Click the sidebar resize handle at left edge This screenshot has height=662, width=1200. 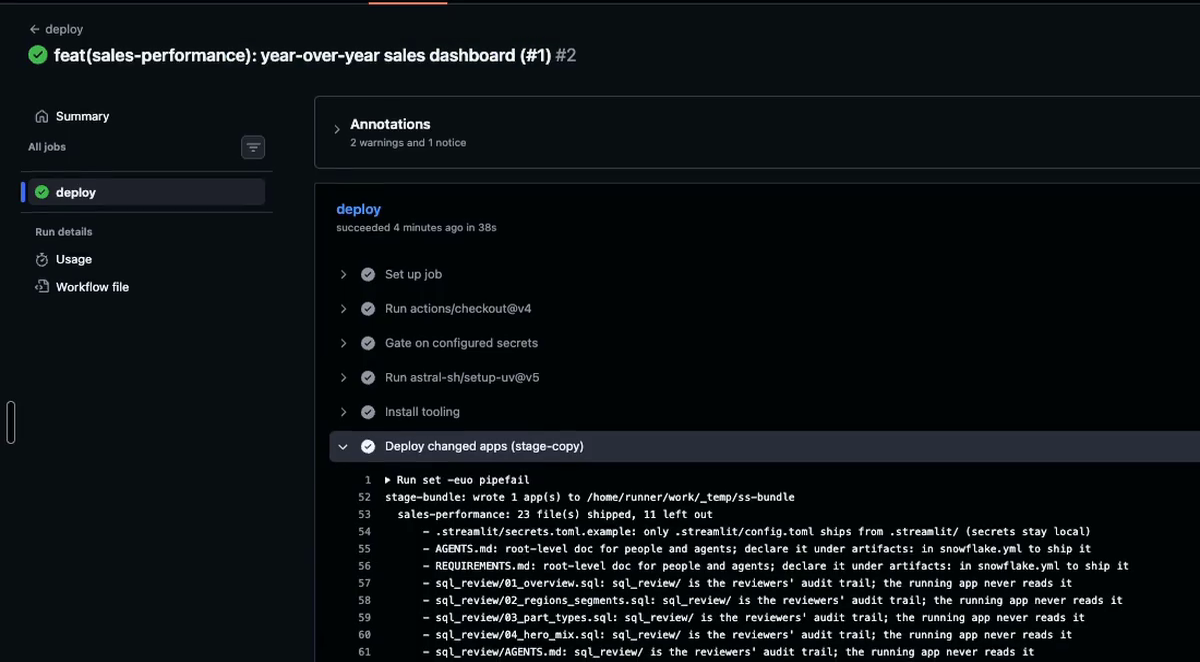pyautogui.click(x=11, y=422)
